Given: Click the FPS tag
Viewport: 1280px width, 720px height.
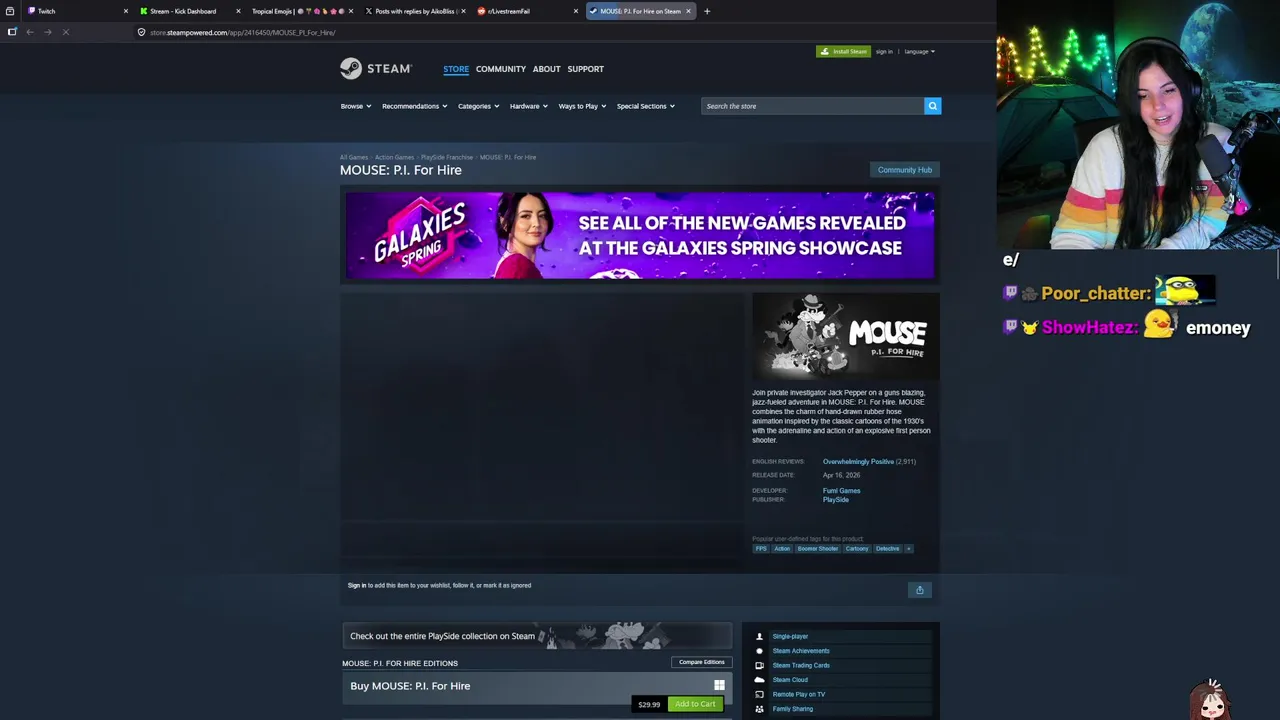Looking at the screenshot, I should click(761, 549).
